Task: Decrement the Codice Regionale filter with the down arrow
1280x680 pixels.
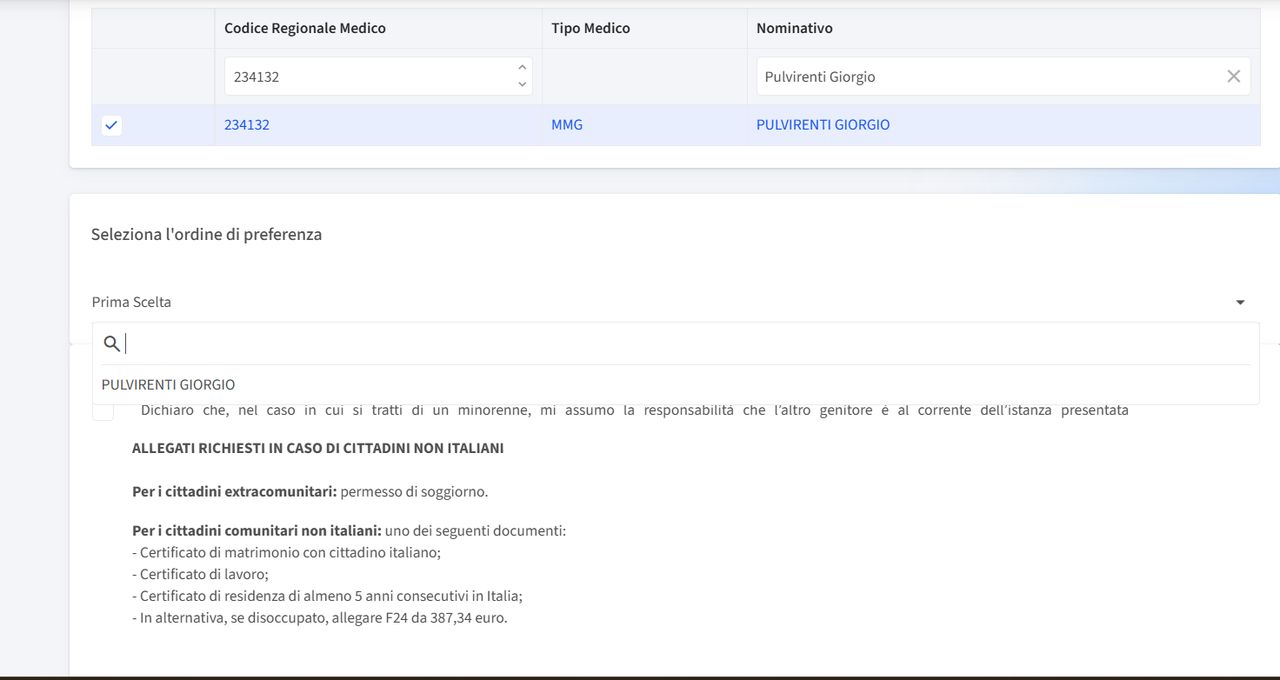Action: click(521, 85)
